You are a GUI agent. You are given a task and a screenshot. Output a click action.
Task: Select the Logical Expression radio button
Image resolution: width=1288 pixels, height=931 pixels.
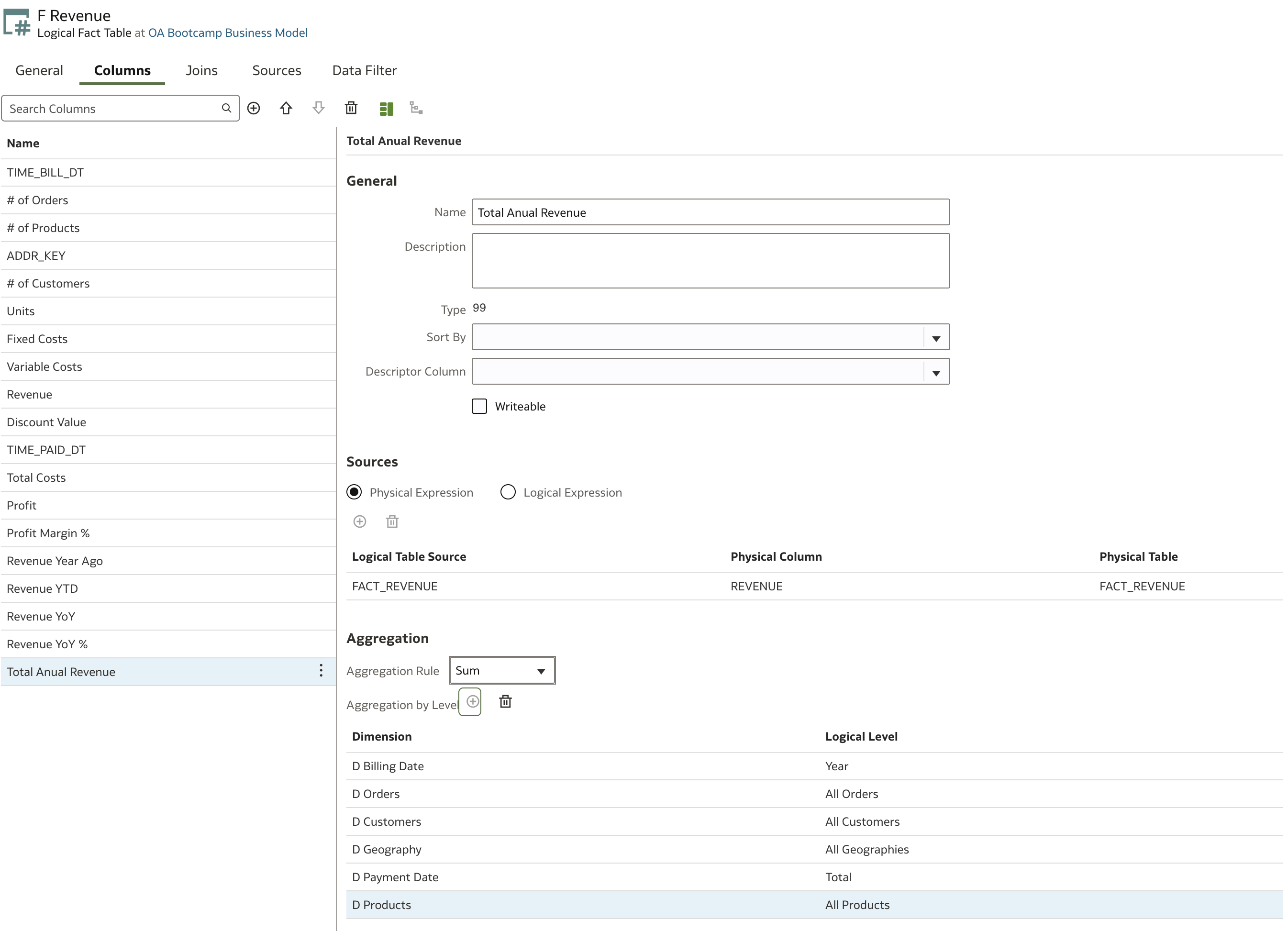point(508,492)
